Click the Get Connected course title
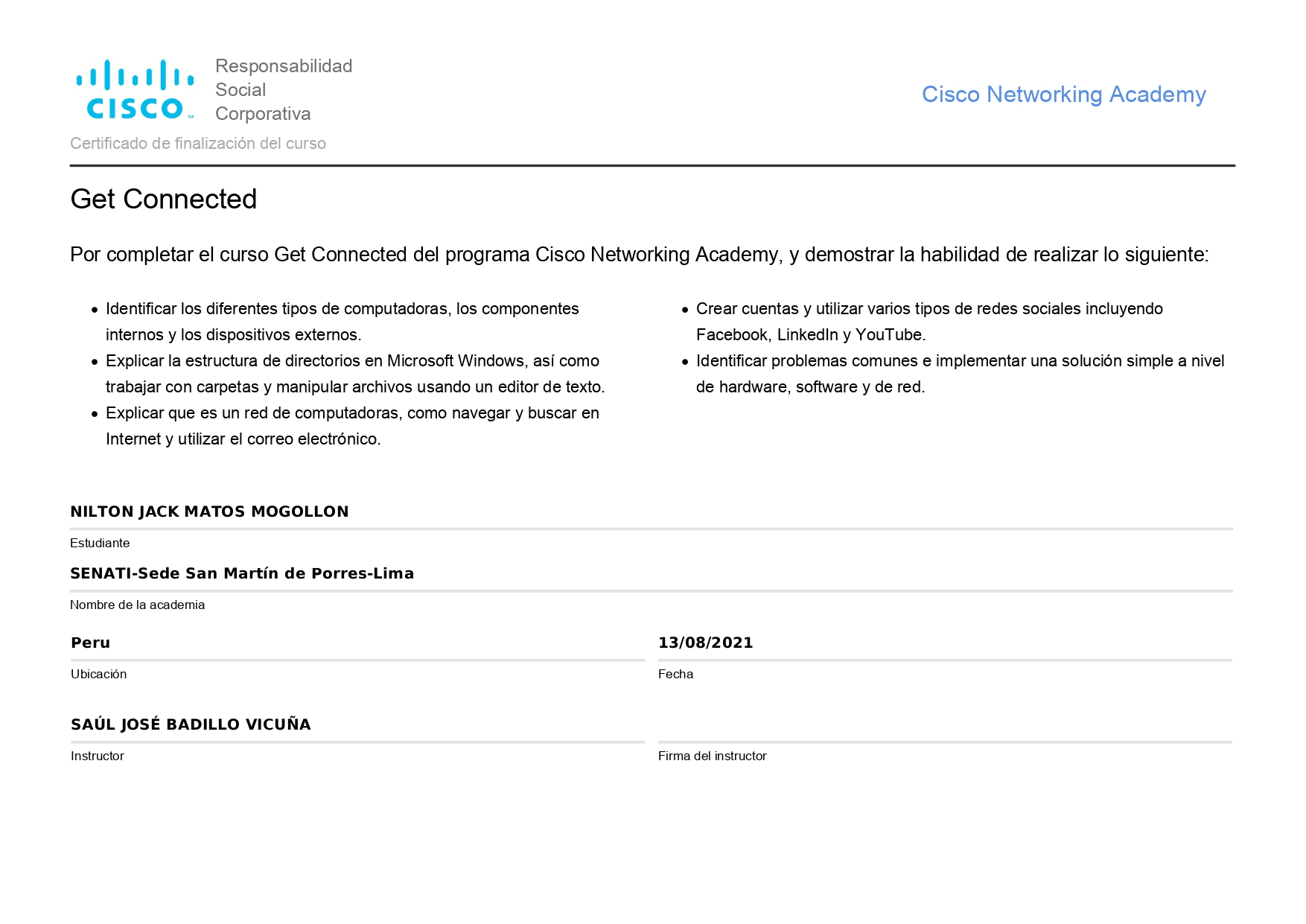The image size is (1306, 924). 163,199
